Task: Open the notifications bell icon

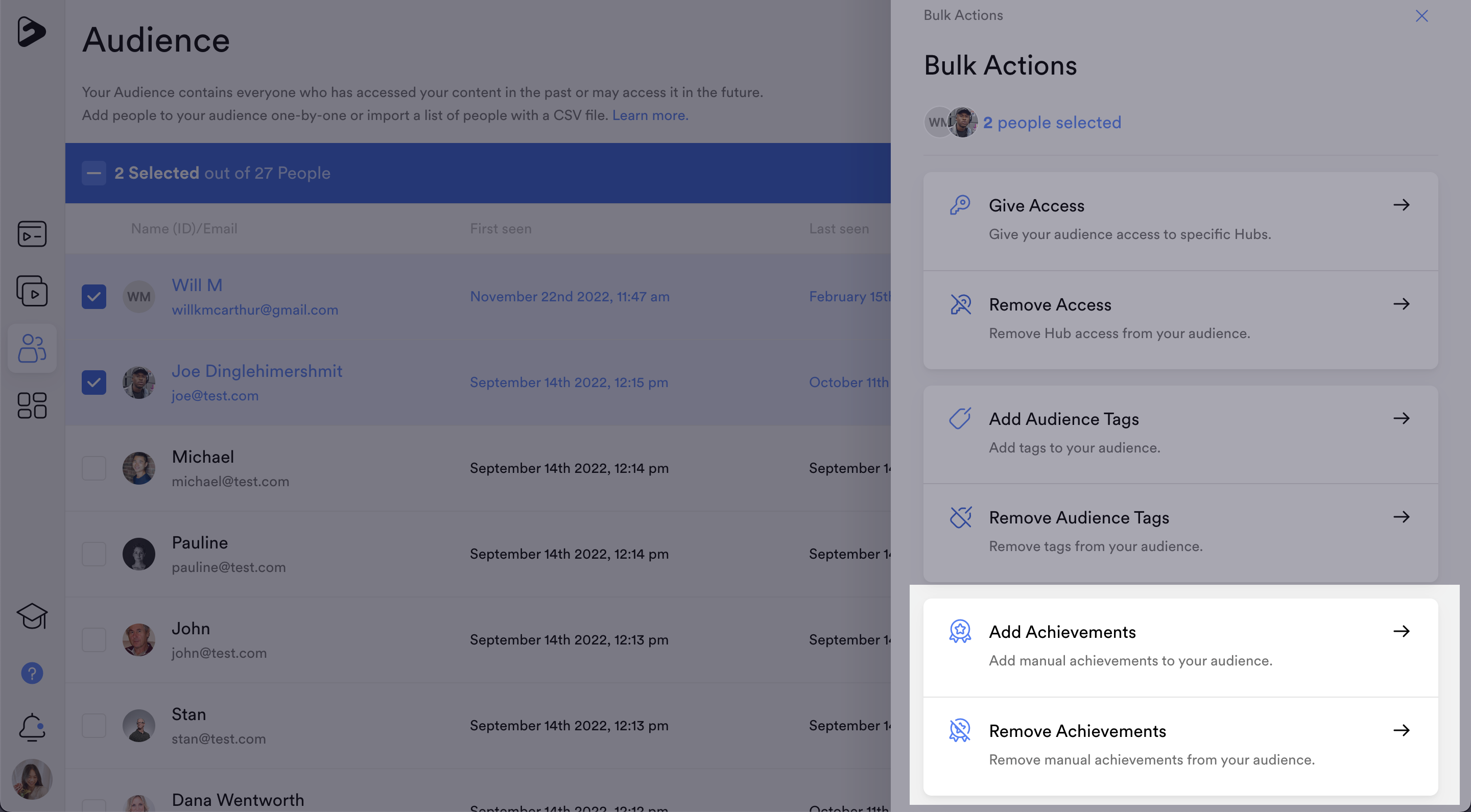Action: [32, 726]
